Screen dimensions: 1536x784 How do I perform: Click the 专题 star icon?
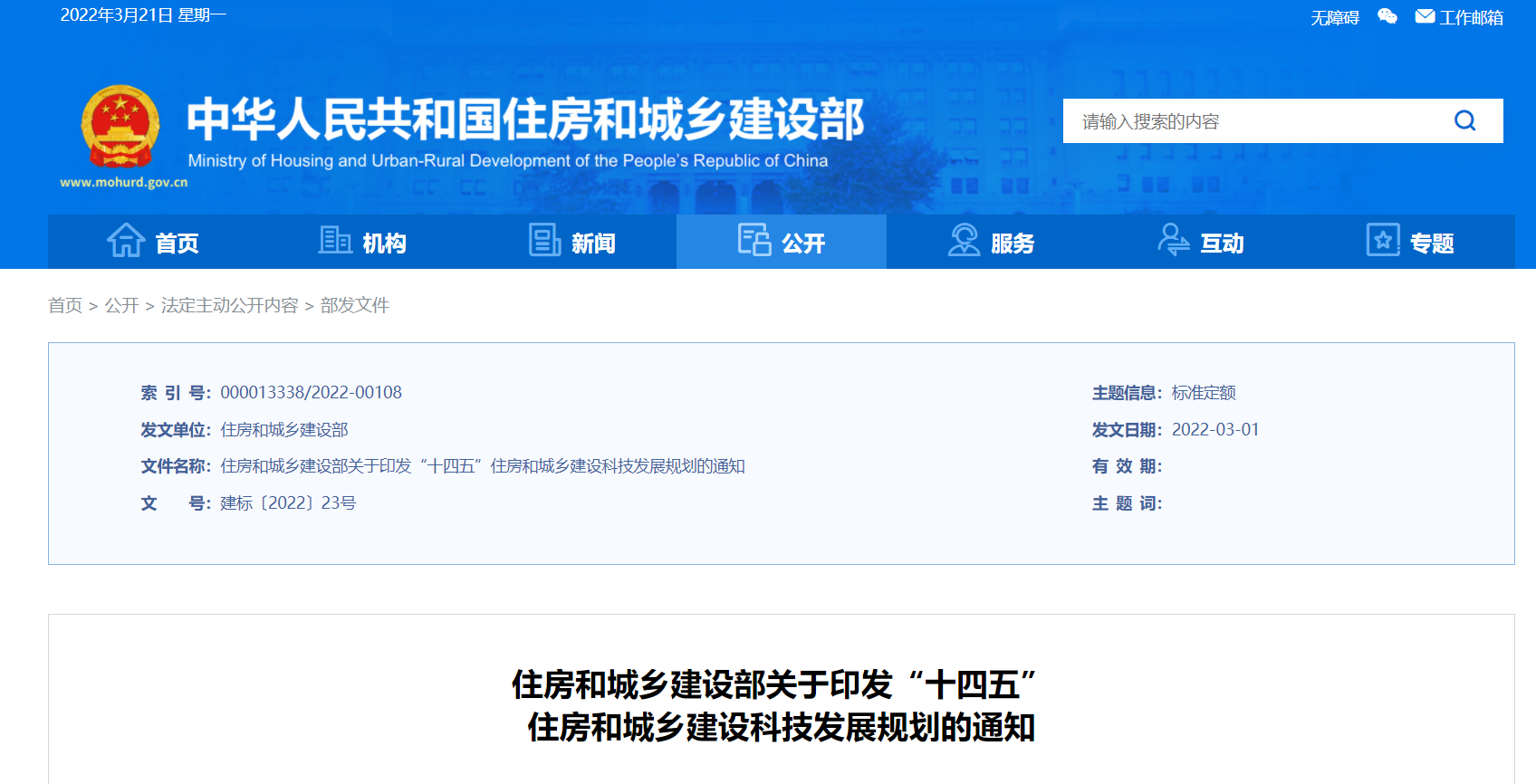(1383, 241)
